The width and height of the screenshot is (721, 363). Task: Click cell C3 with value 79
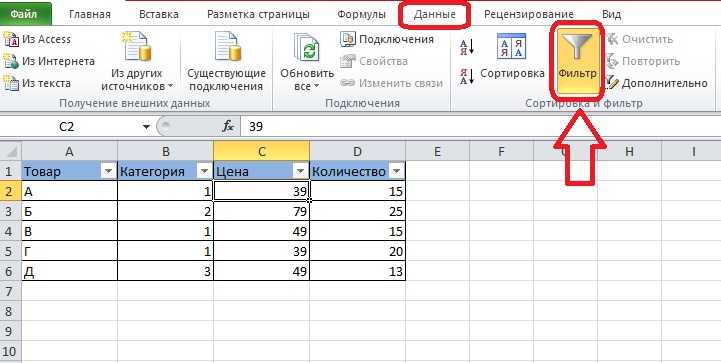click(262, 211)
